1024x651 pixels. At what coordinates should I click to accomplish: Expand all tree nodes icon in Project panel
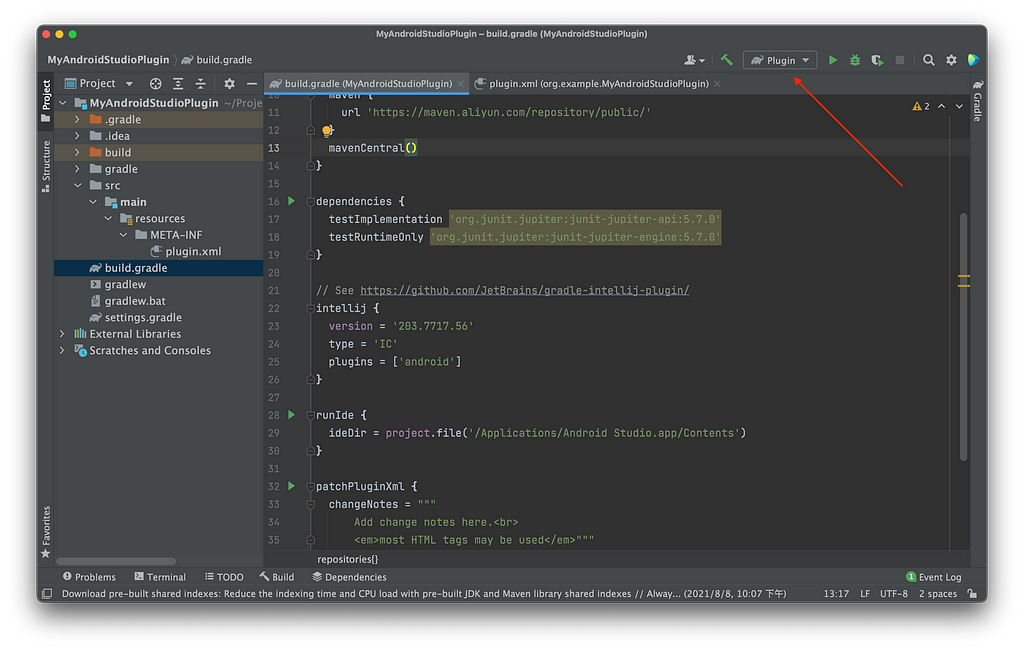178,84
